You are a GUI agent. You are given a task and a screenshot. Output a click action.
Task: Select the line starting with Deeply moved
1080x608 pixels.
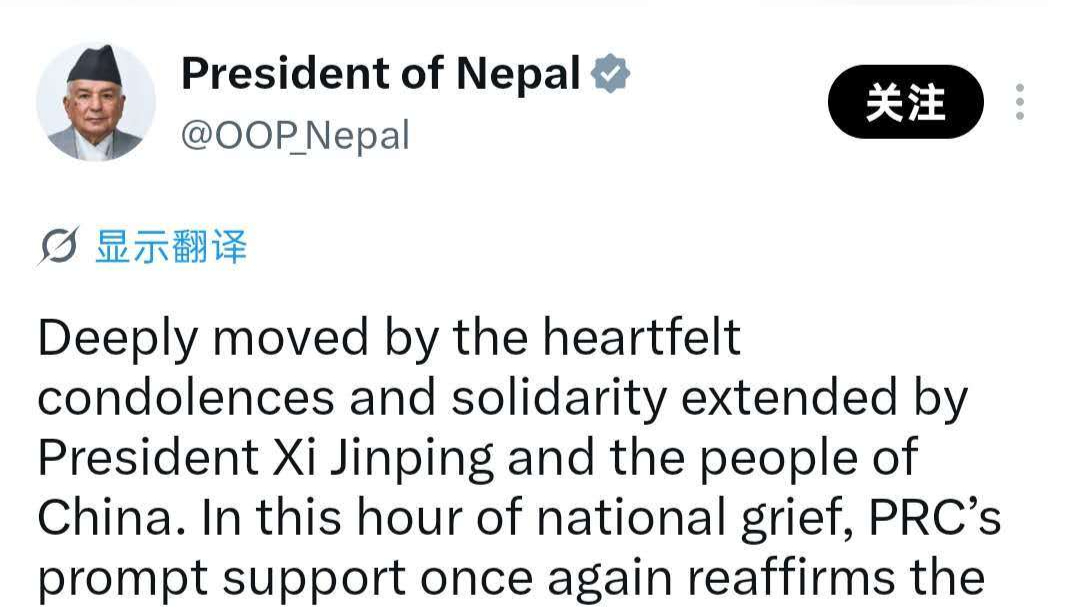389,338
